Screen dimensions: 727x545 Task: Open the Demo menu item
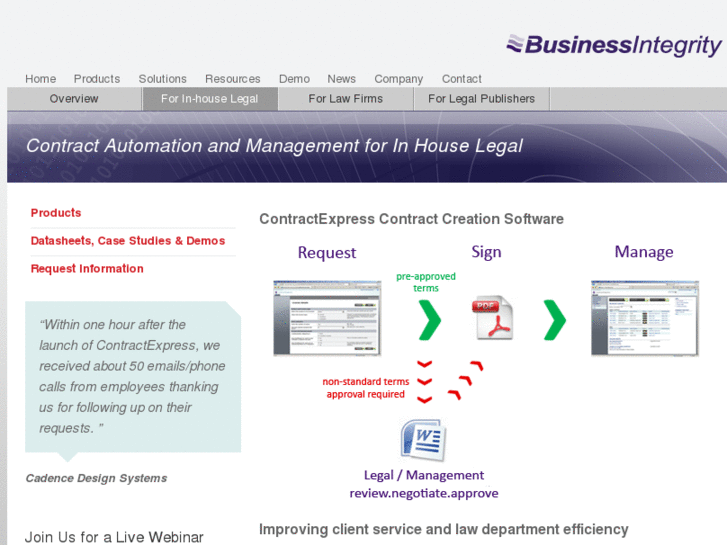pos(294,79)
